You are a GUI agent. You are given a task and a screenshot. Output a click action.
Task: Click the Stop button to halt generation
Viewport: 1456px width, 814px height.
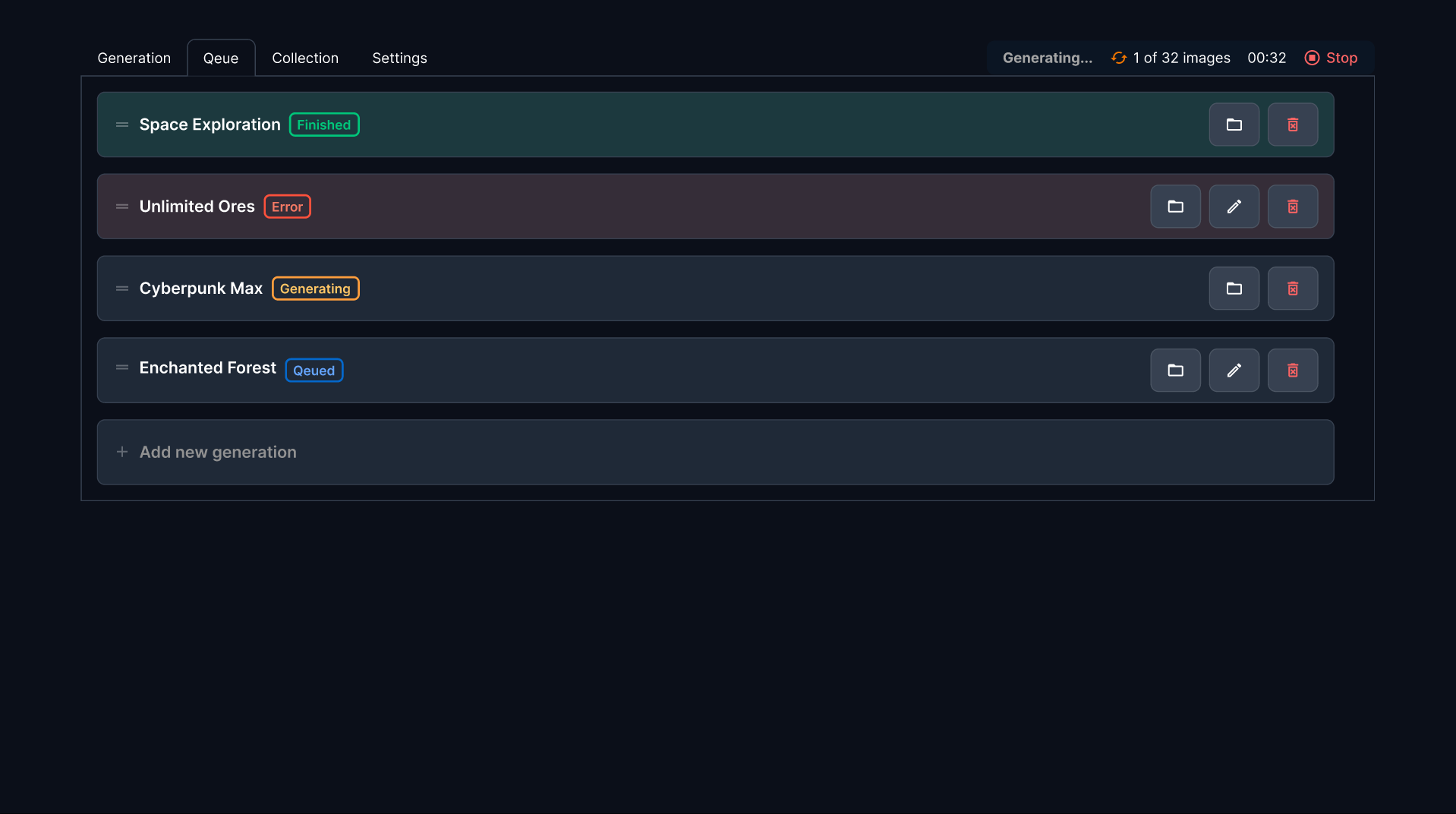pos(1341,58)
